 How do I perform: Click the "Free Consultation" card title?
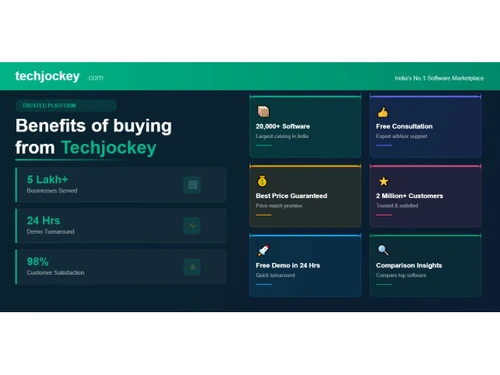click(x=404, y=126)
